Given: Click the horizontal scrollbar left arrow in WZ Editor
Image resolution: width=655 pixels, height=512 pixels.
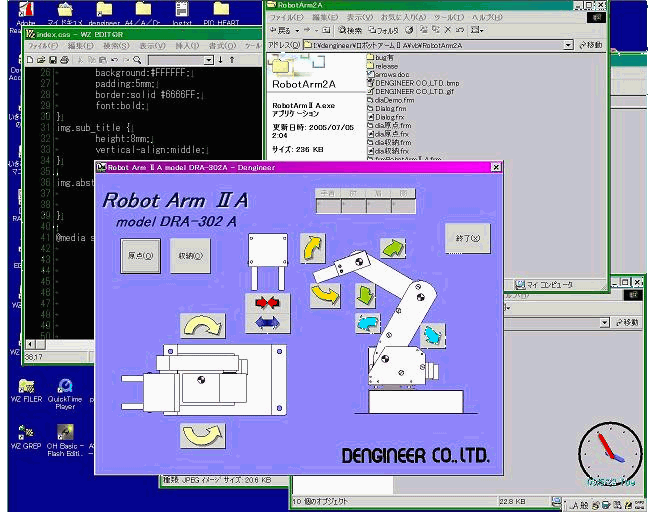Looking at the screenshot, I should (x=30, y=345).
